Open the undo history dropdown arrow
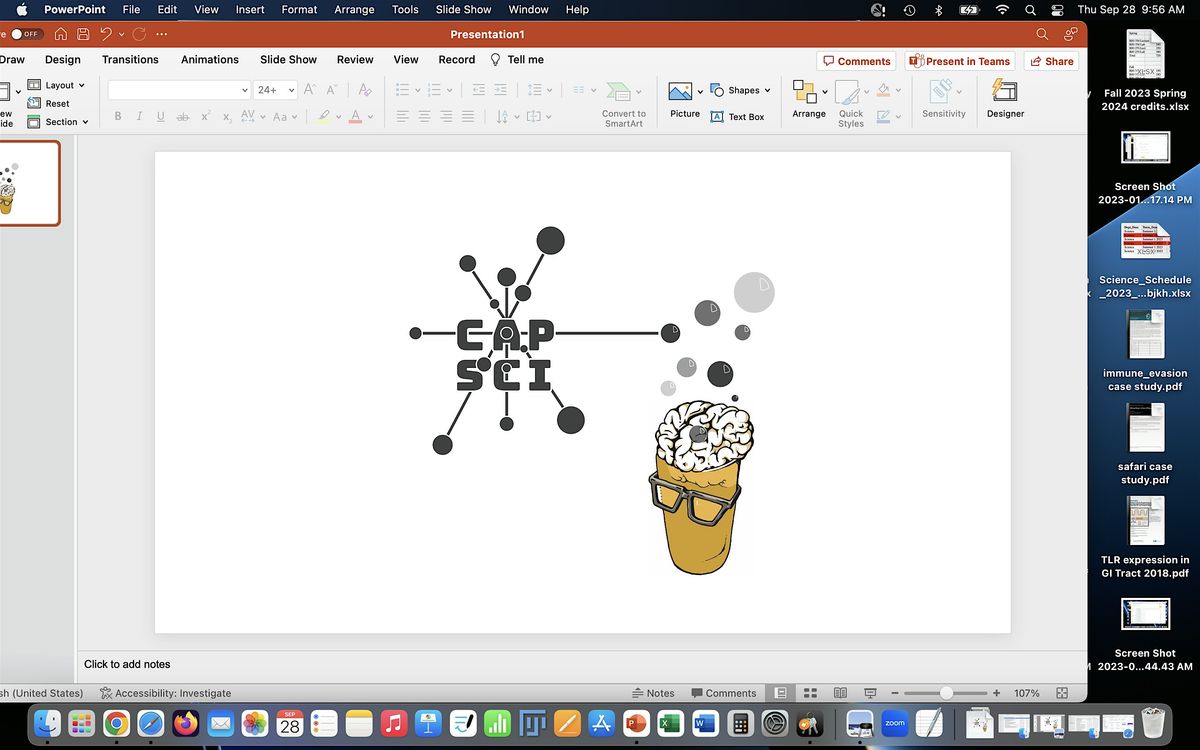This screenshot has width=1200, height=750. pos(121,34)
